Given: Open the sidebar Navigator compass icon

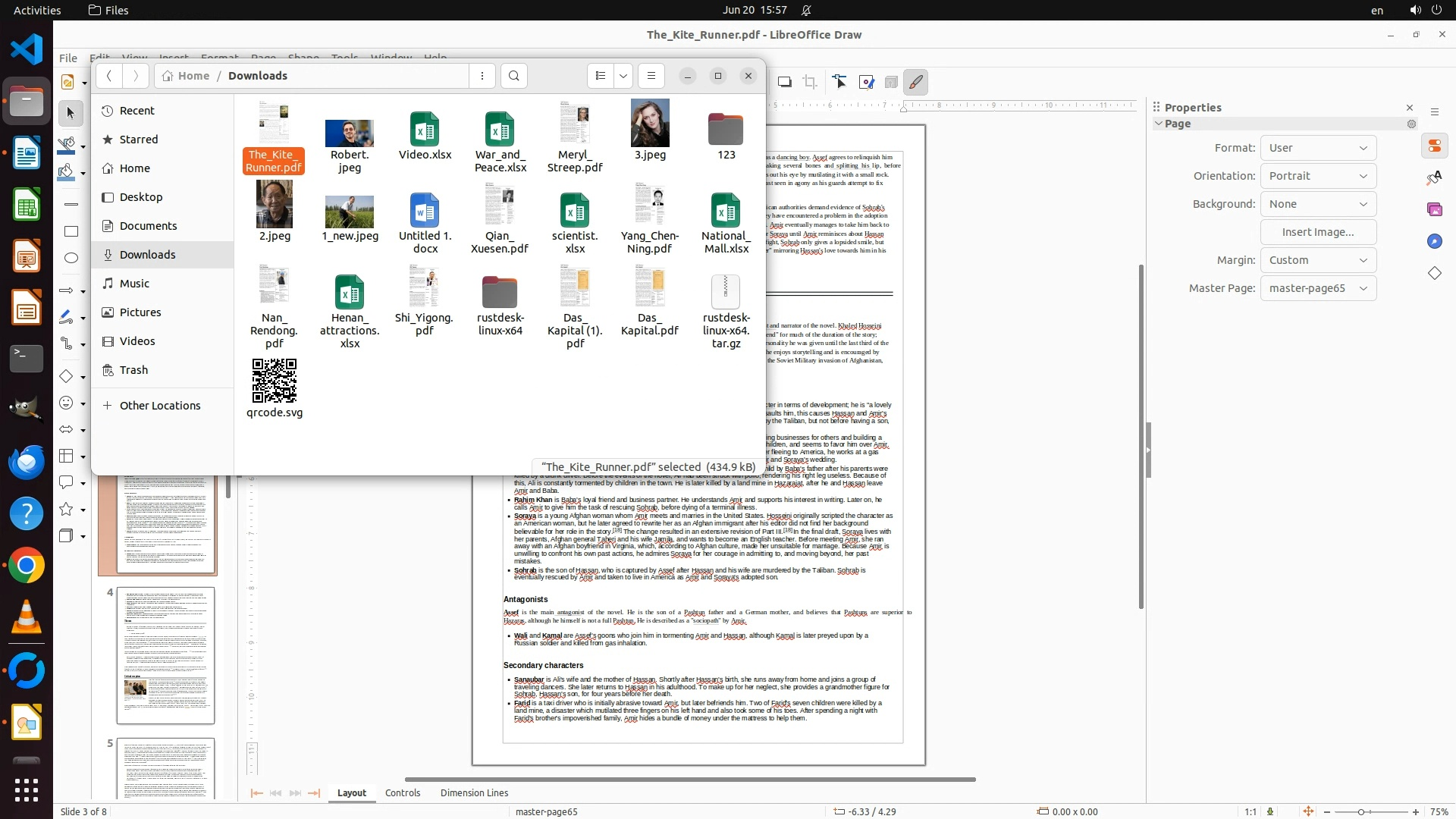Looking at the screenshot, I should click(1434, 241).
